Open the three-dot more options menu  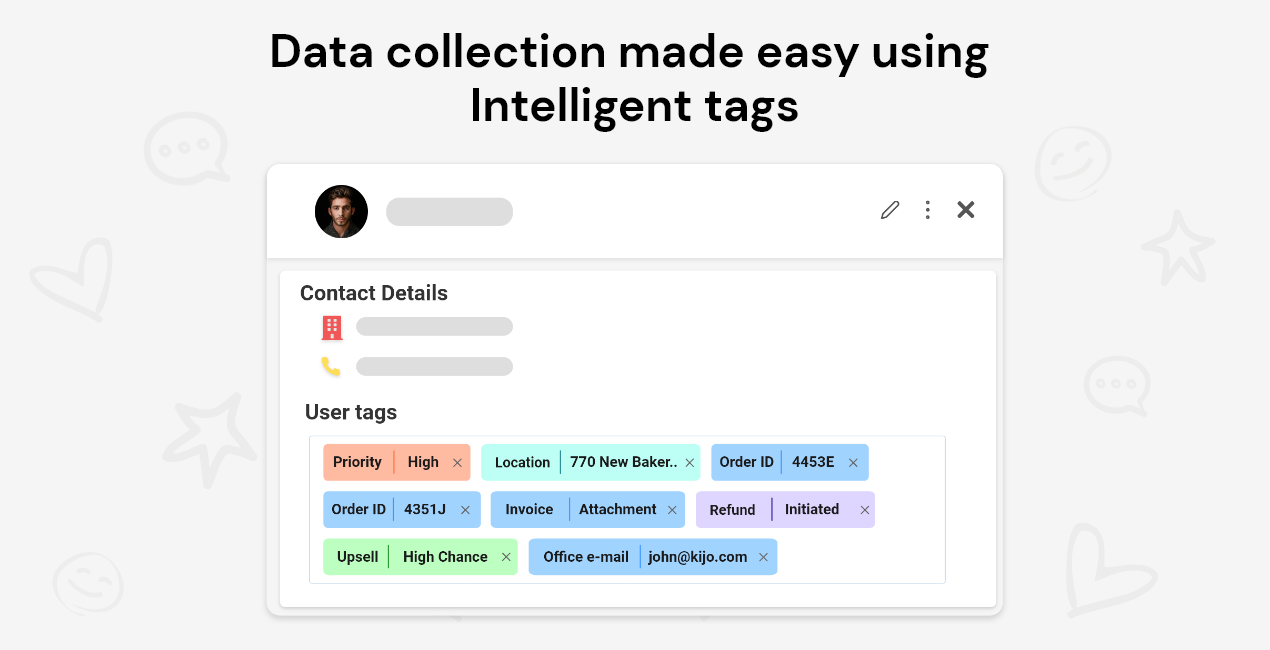pos(928,210)
